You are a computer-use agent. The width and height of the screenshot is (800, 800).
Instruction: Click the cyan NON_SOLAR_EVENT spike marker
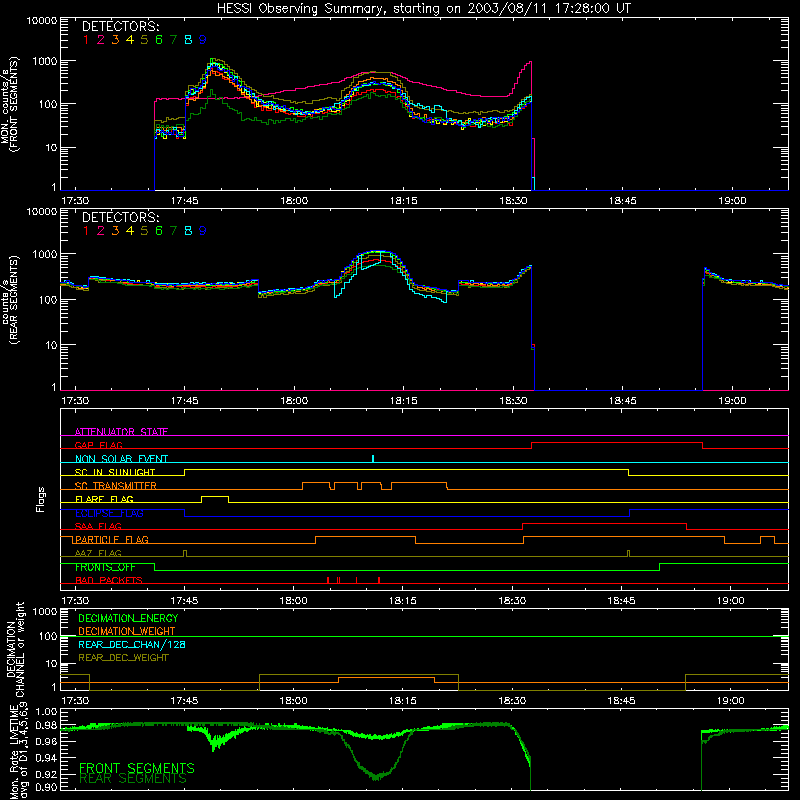coord(373,458)
